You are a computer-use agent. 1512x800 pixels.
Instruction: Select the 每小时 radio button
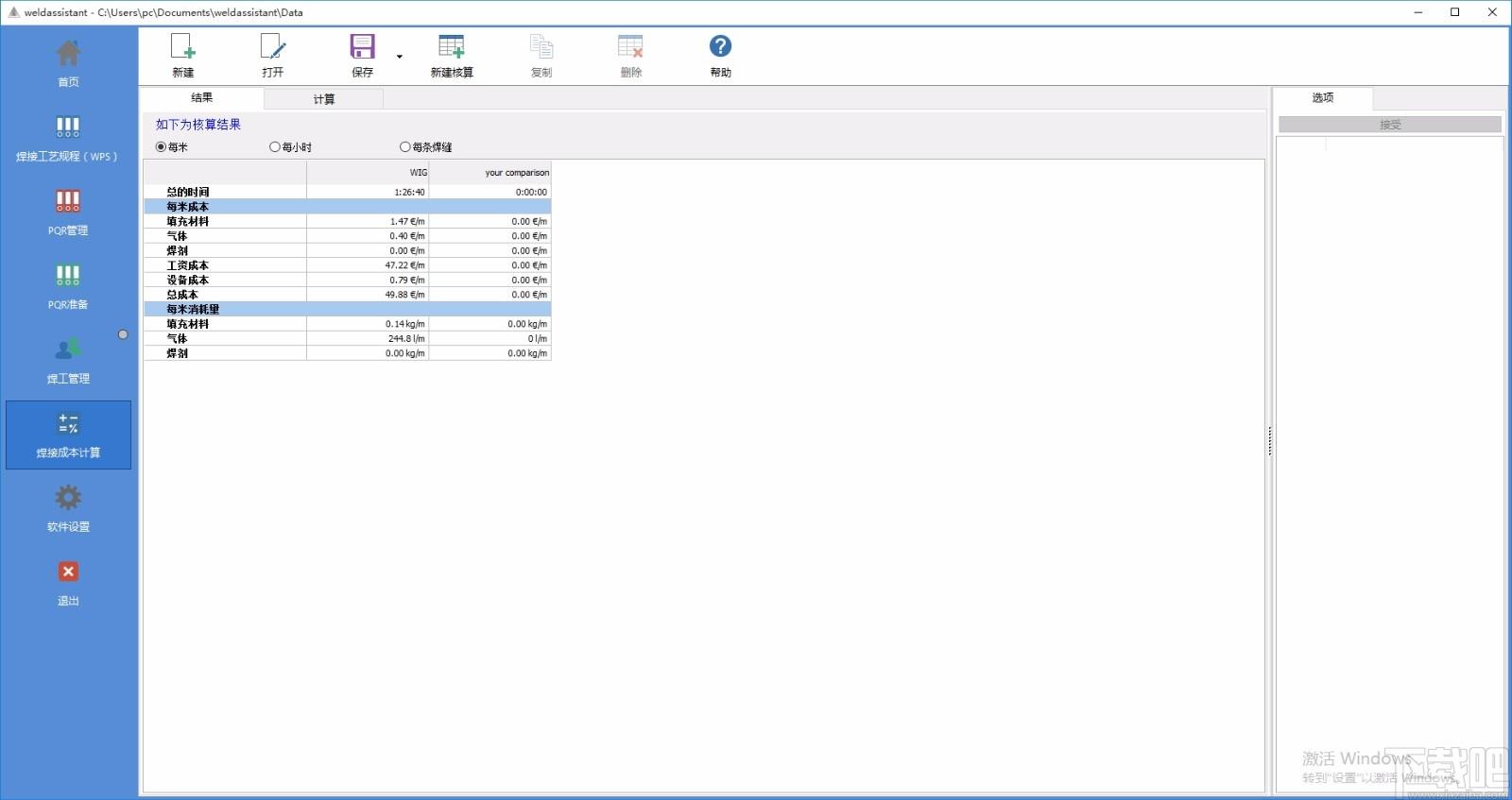(275, 147)
